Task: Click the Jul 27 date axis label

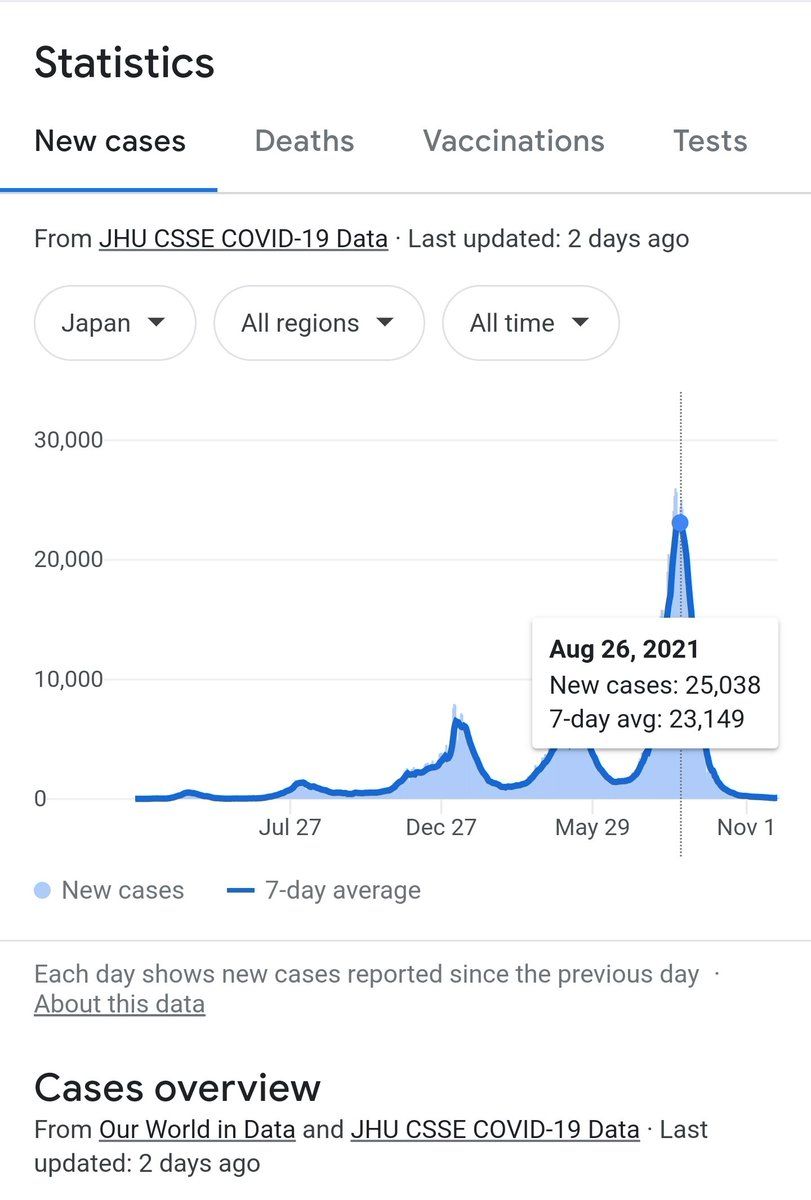Action: (289, 828)
